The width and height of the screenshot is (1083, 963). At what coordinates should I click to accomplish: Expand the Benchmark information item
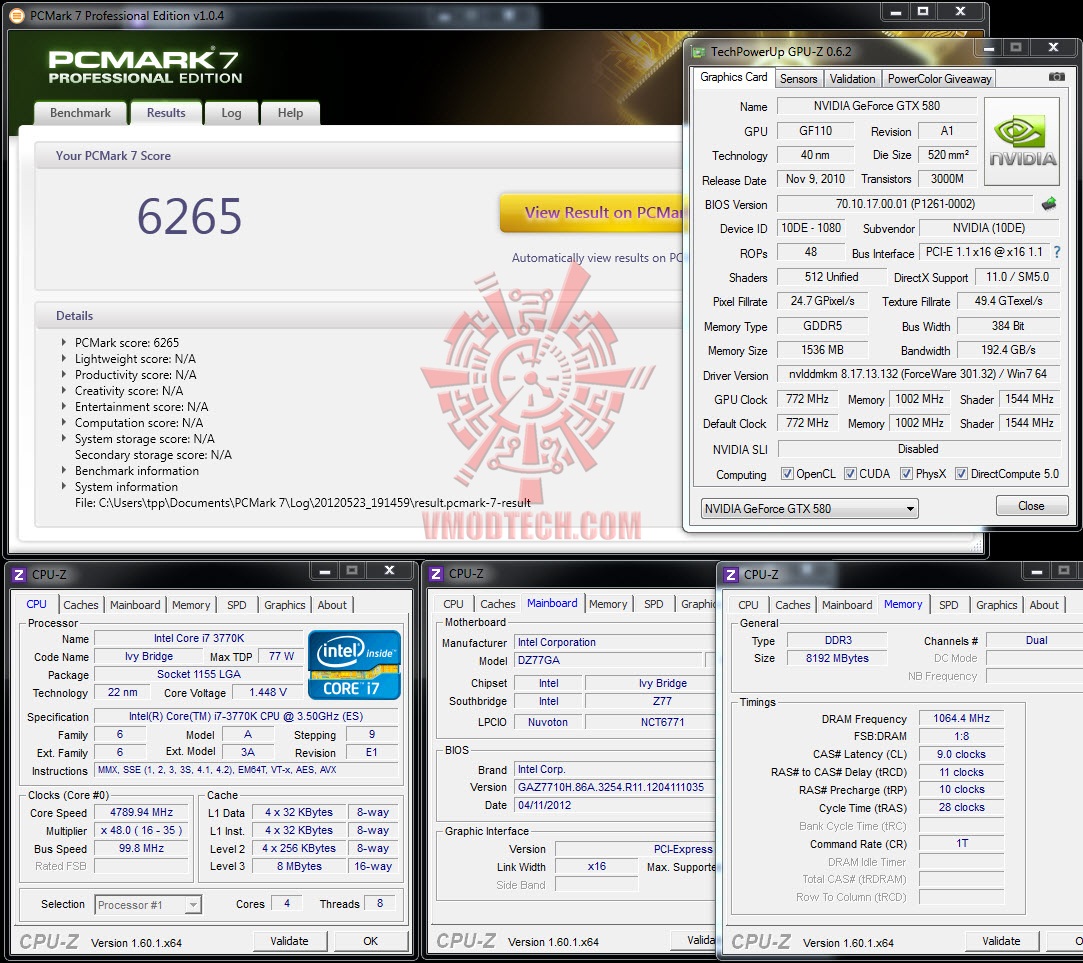(64, 470)
